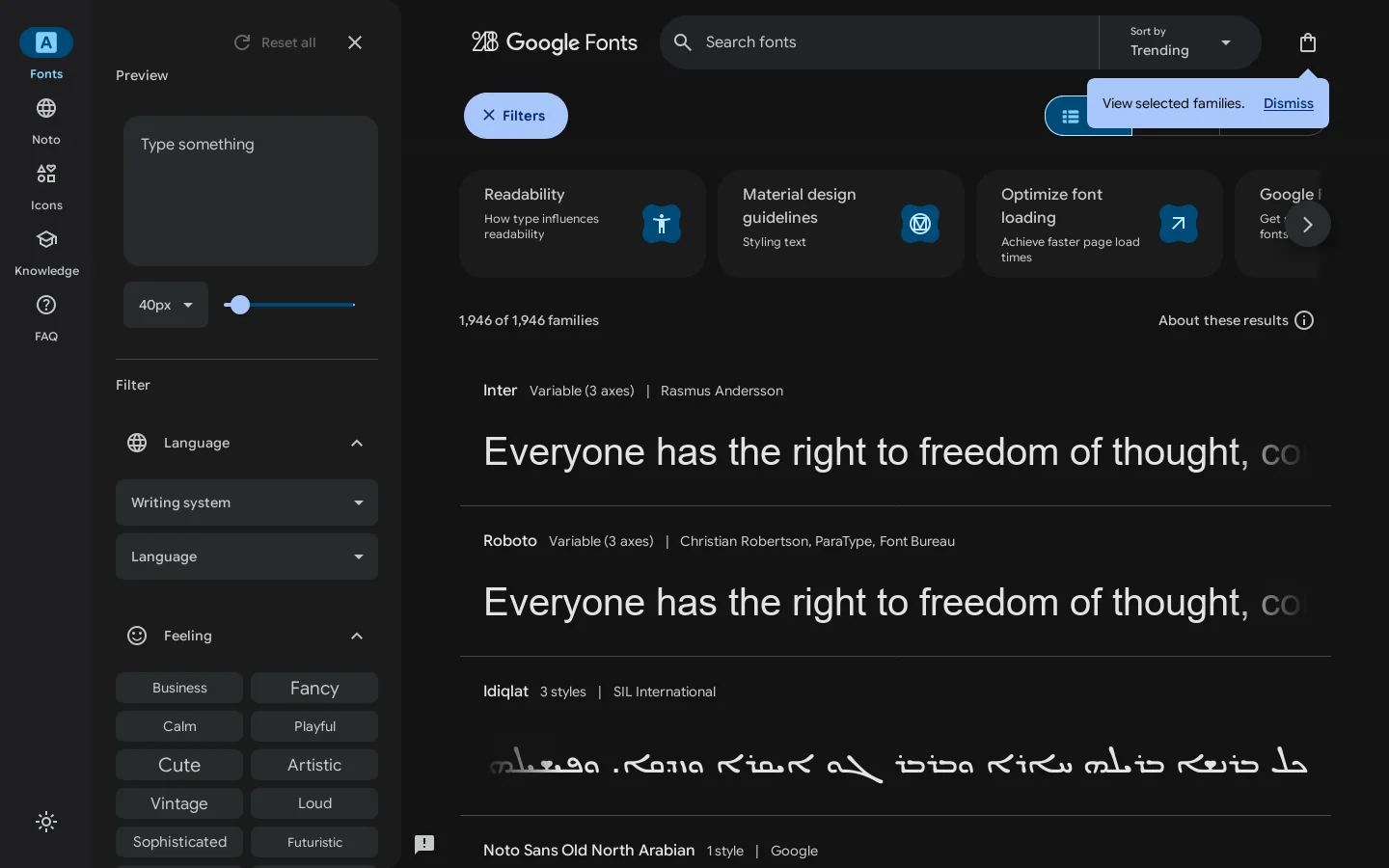The height and width of the screenshot is (868, 1389).
Task: Open the Optimize font loading card
Action: 1100,224
